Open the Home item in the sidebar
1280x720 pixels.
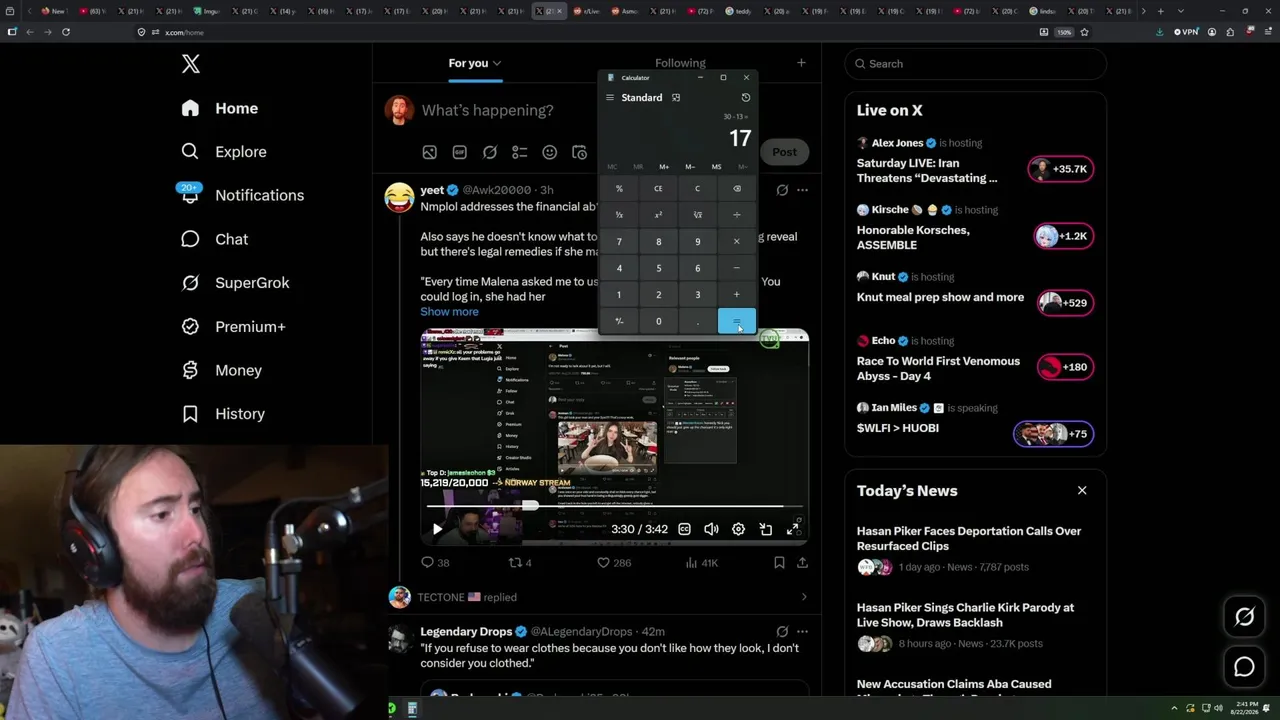[x=219, y=108]
